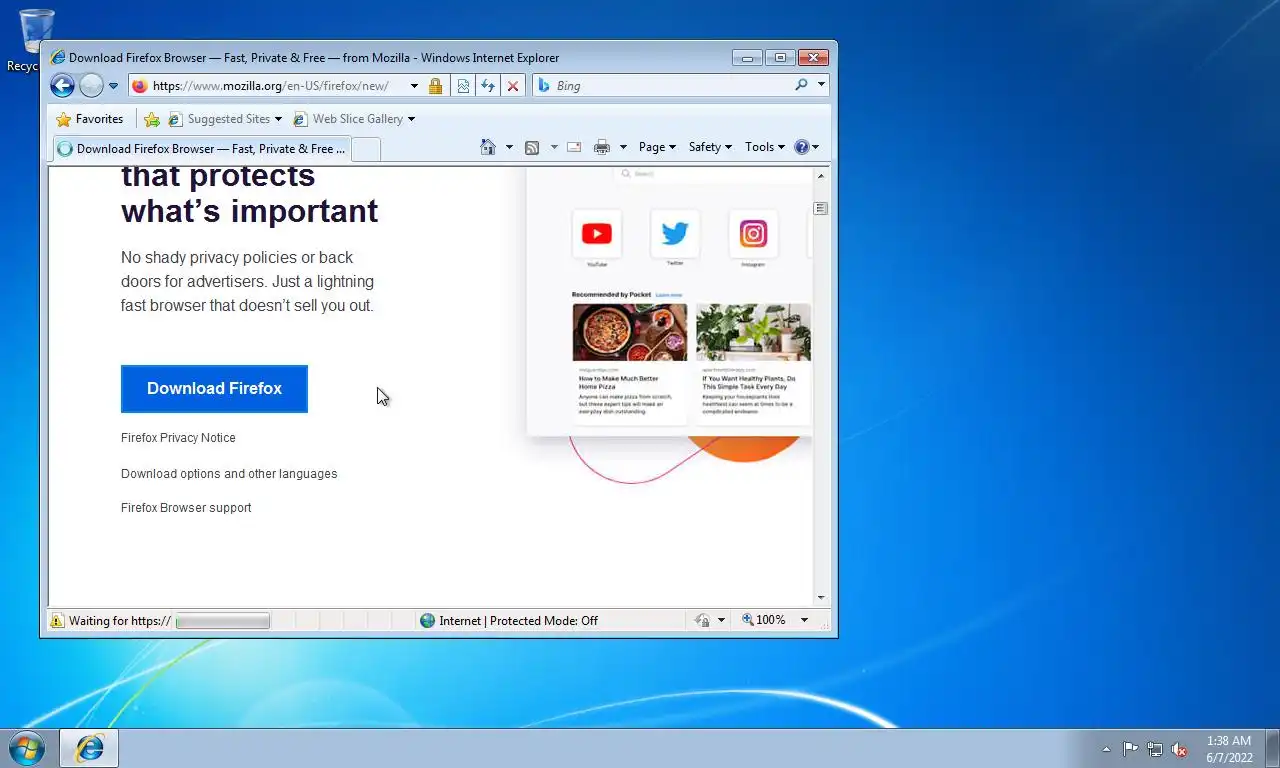The width and height of the screenshot is (1280, 768).
Task: Open the Tools menu
Action: (x=765, y=147)
